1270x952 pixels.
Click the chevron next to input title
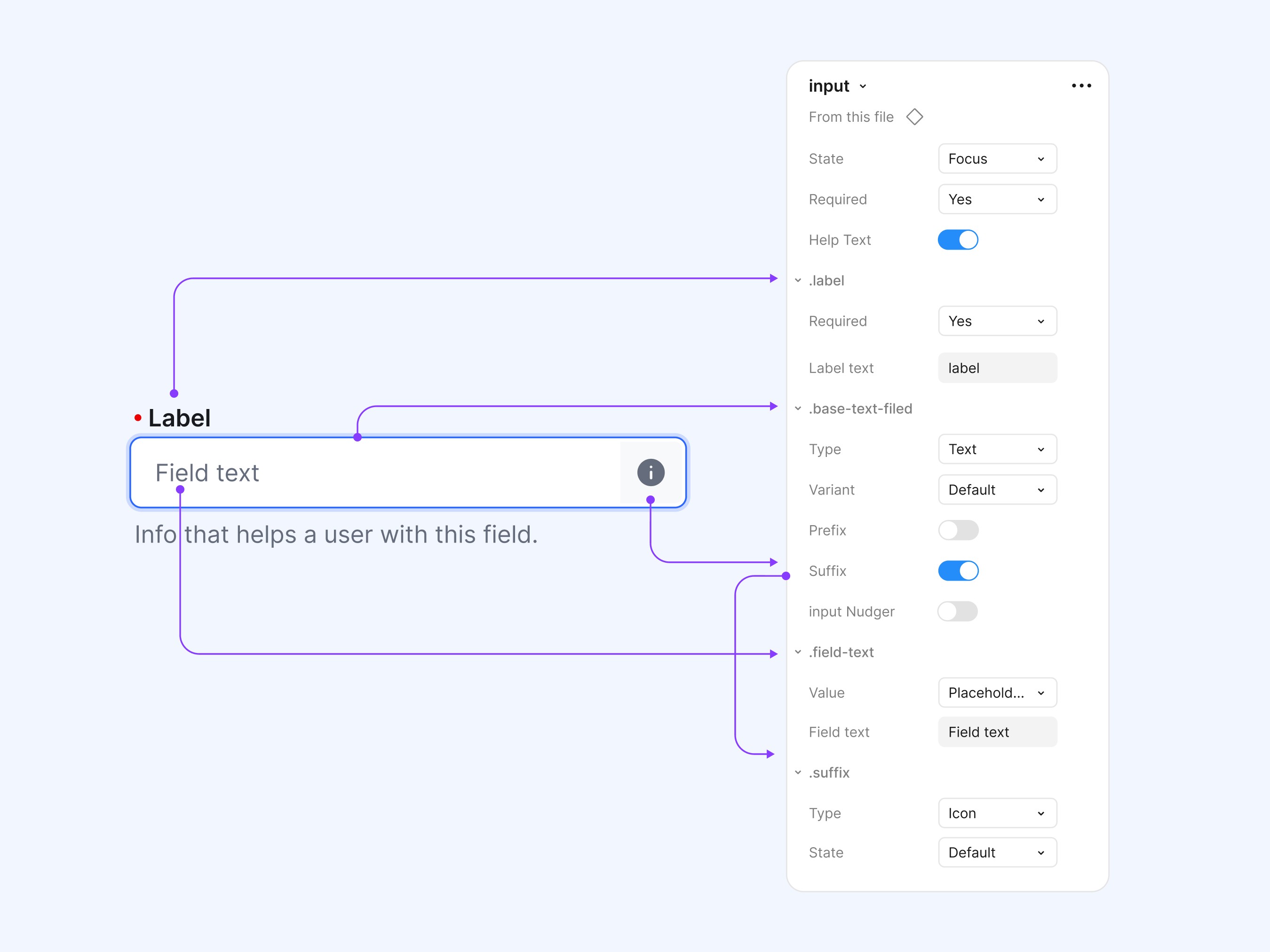coord(862,87)
